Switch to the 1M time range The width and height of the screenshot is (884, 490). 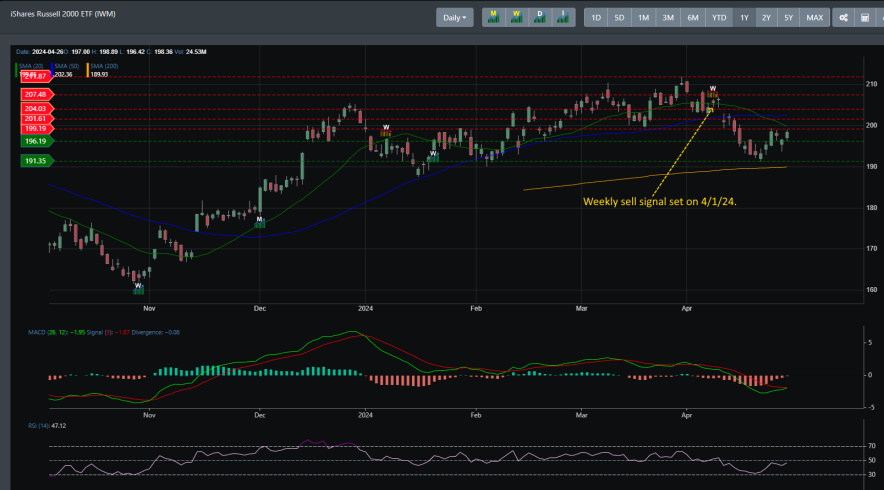643,17
